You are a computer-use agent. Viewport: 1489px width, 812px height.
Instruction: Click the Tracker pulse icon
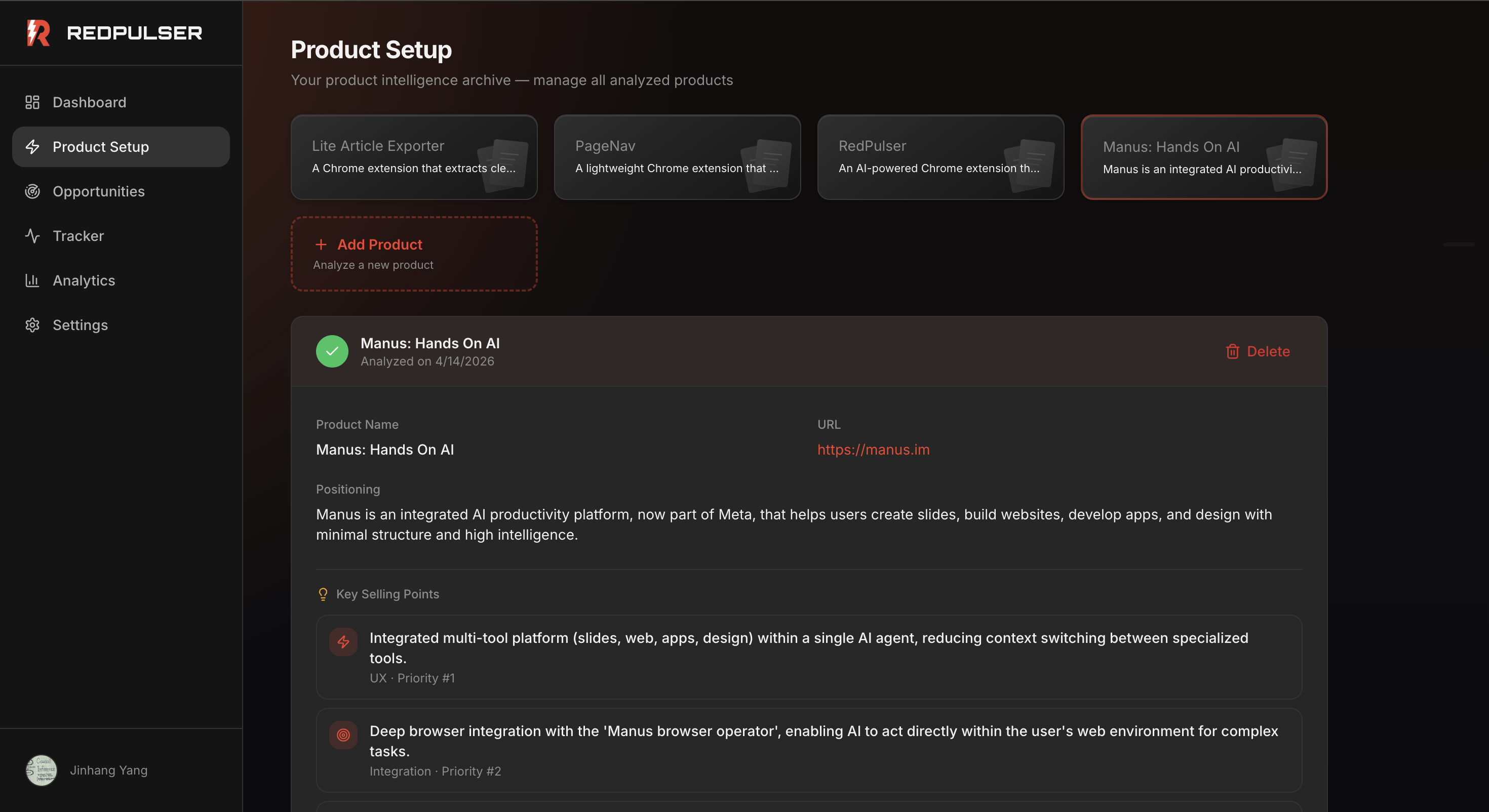click(32, 236)
